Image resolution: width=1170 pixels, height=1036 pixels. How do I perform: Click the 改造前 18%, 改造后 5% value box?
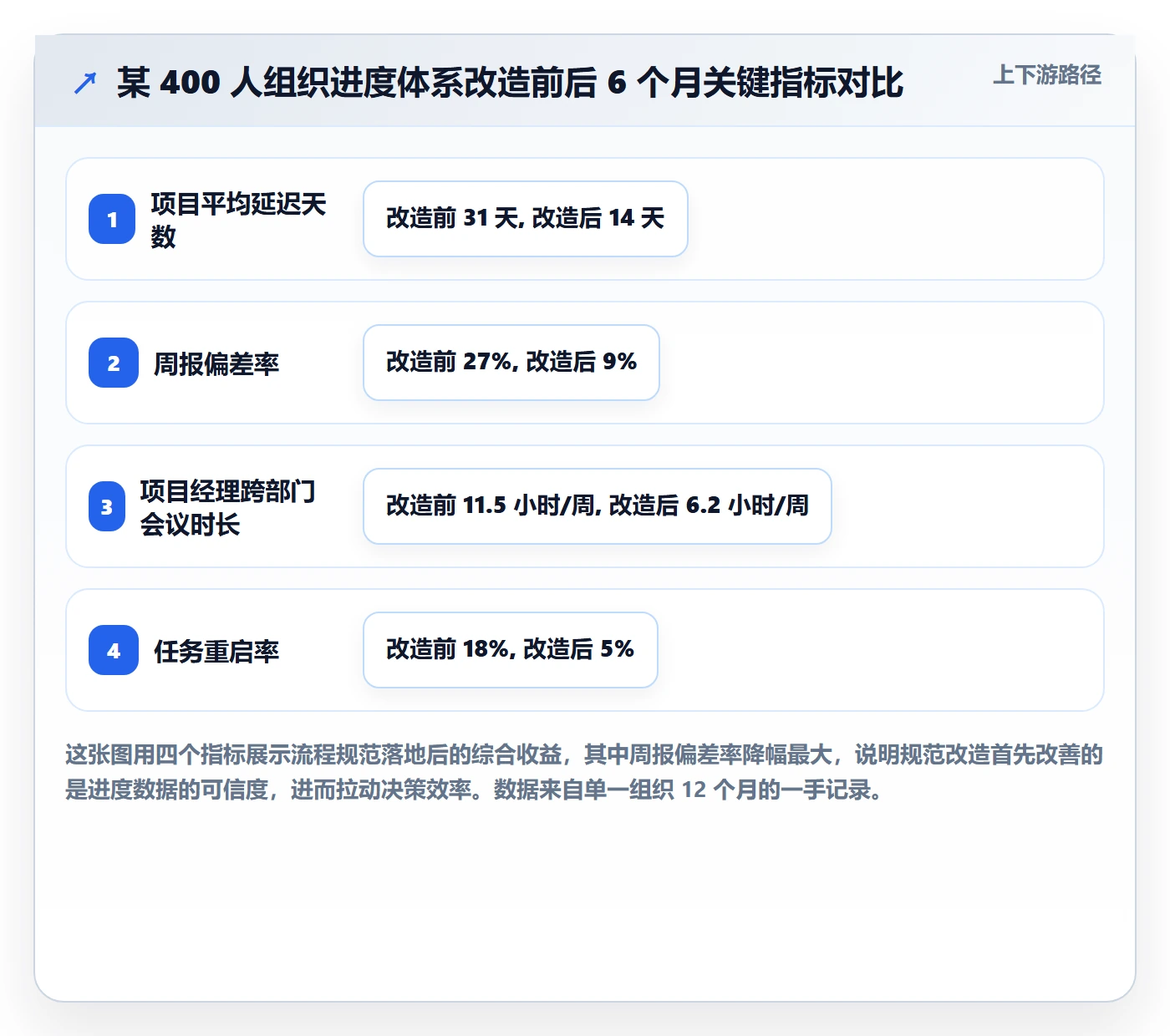(511, 650)
